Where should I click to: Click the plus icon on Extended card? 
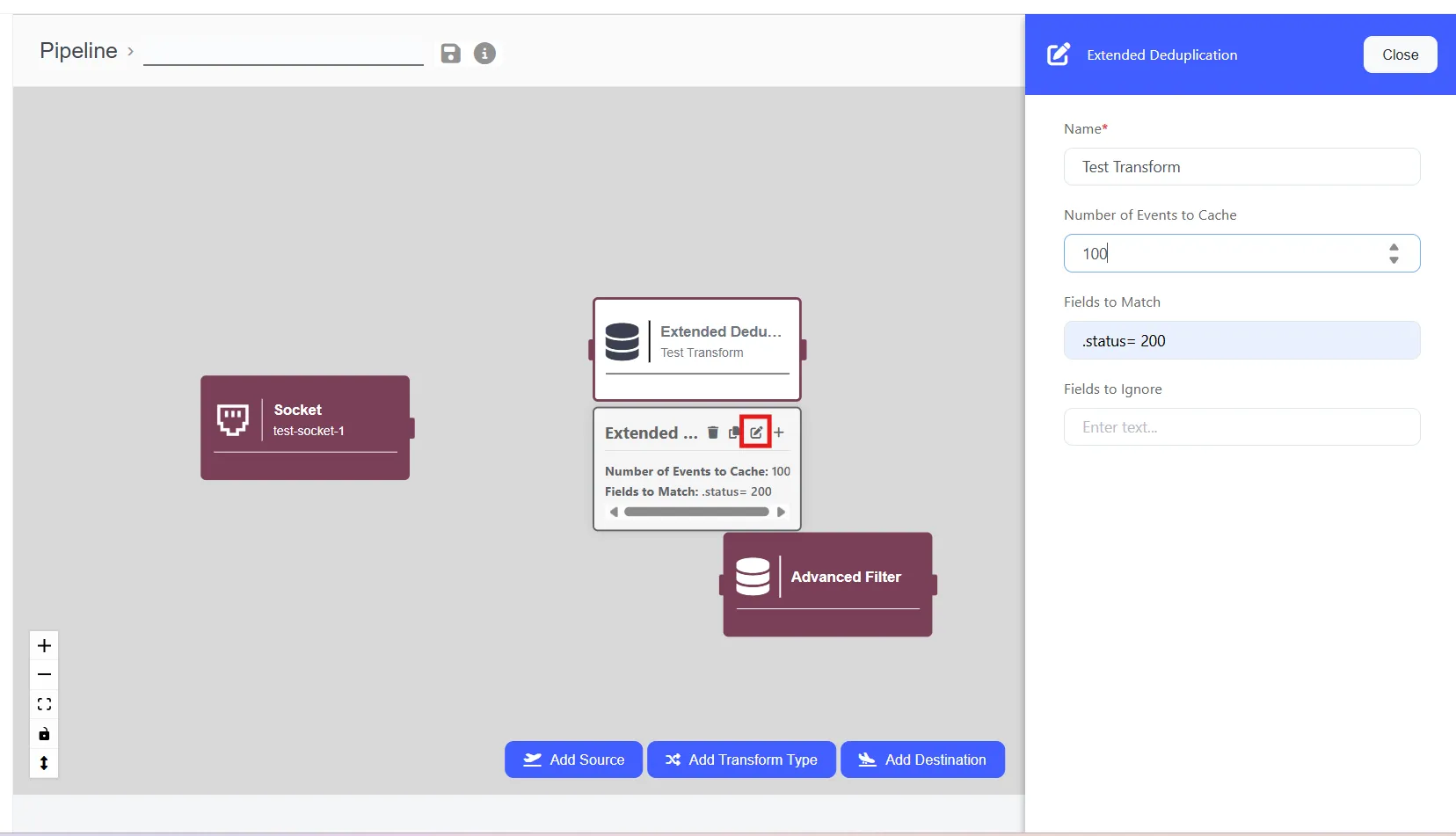(779, 433)
